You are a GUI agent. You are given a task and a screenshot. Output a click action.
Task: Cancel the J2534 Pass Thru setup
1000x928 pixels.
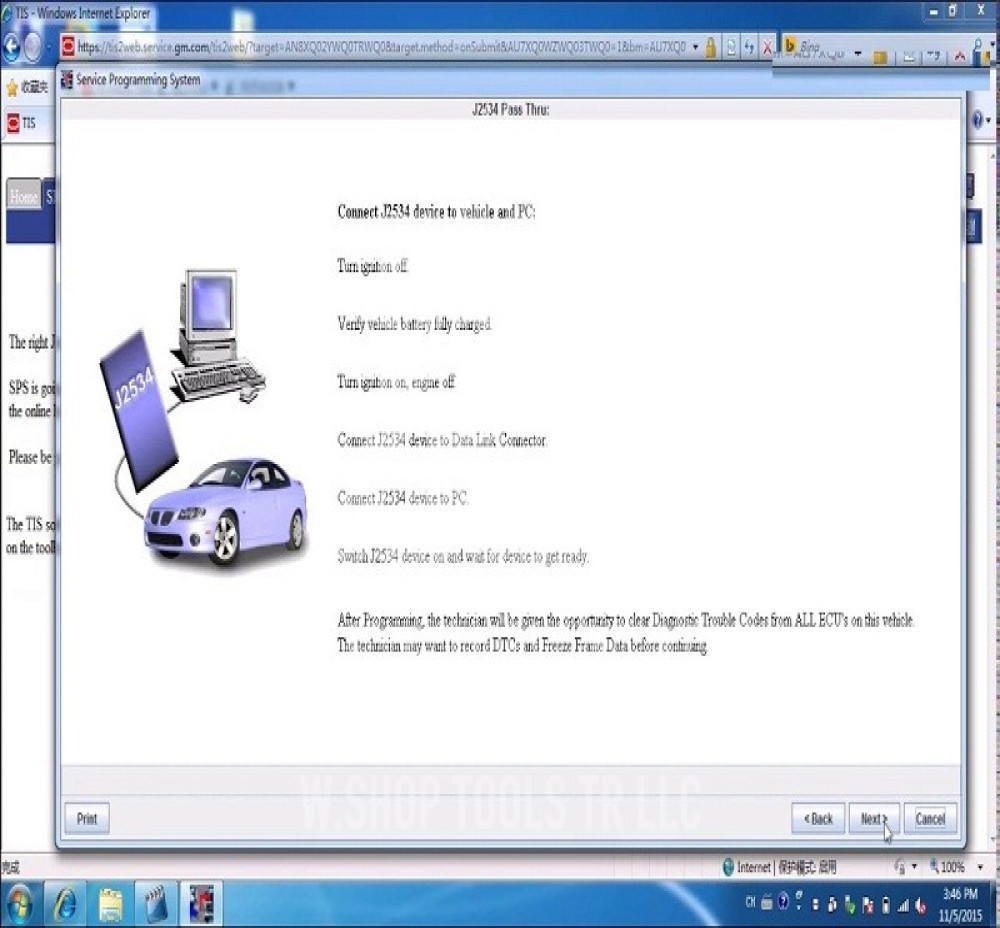pyautogui.click(x=930, y=819)
